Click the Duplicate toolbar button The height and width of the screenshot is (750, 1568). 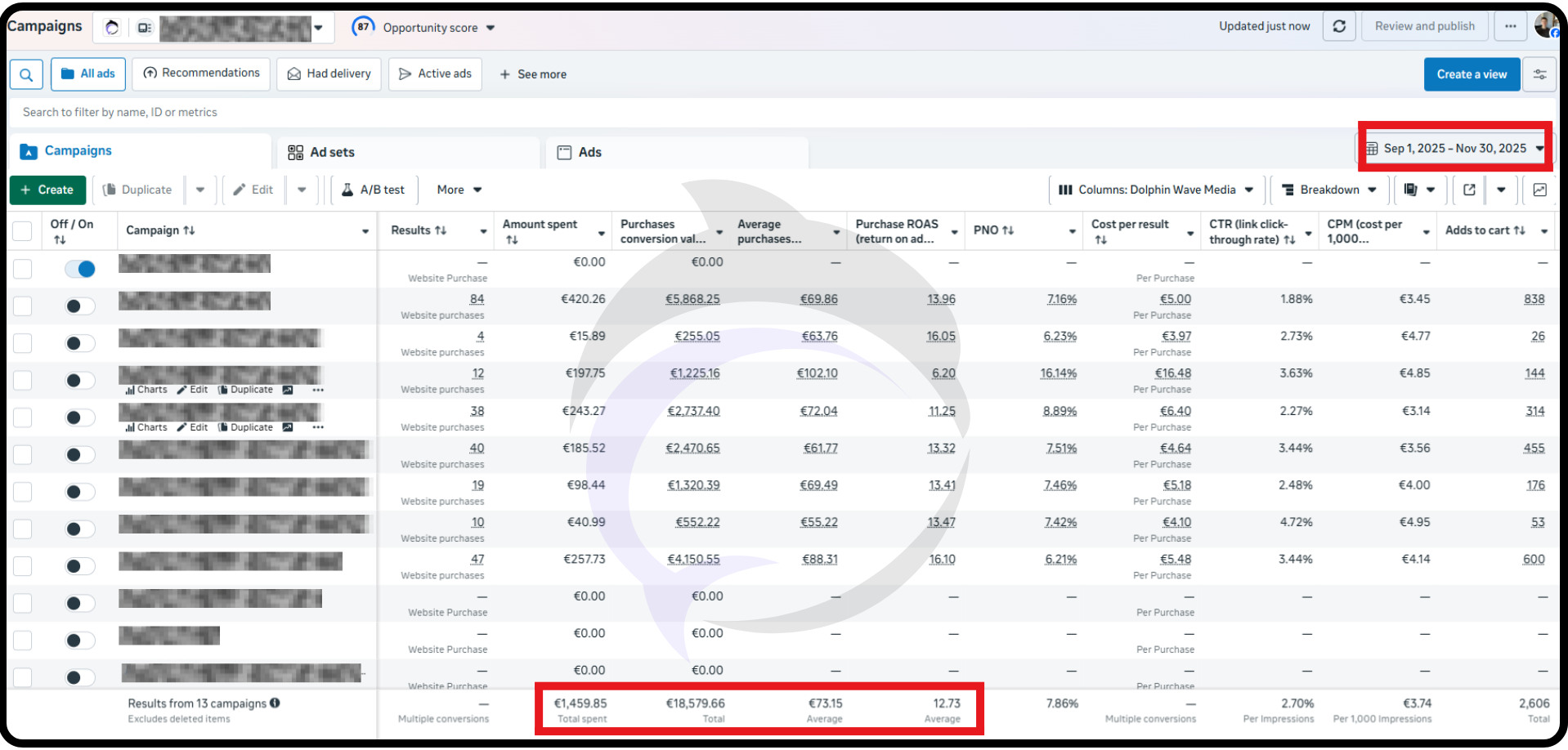point(138,190)
